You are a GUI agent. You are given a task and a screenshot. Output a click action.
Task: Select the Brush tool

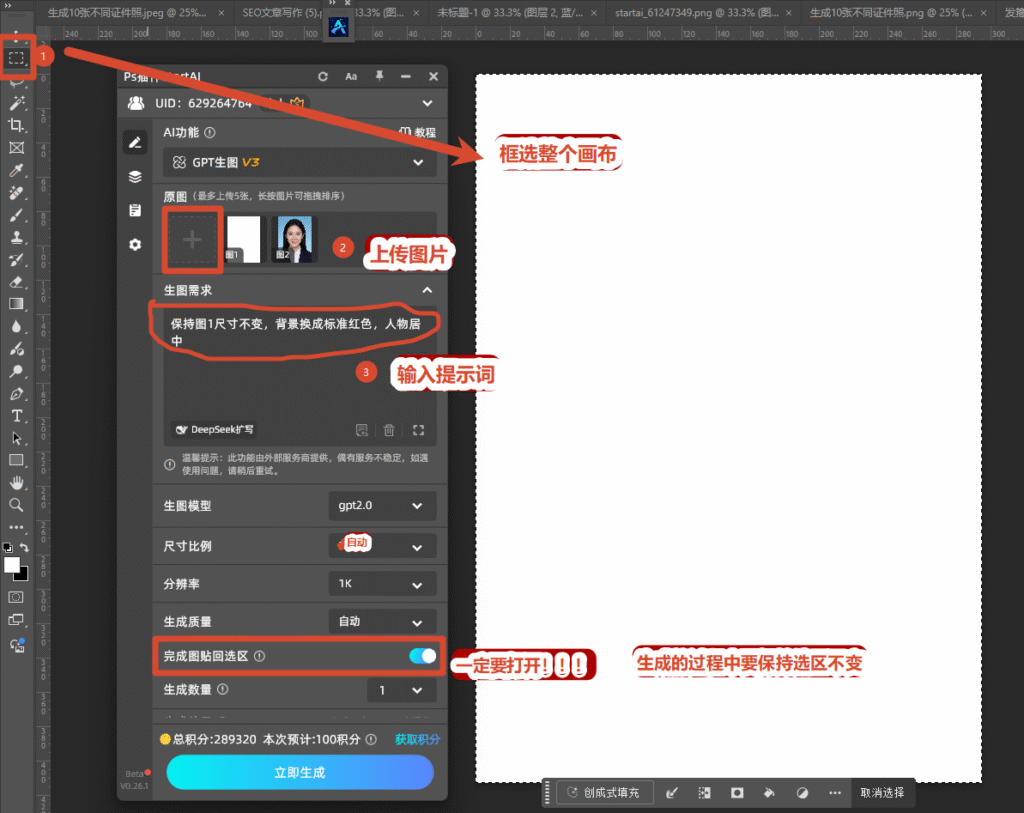(16, 215)
